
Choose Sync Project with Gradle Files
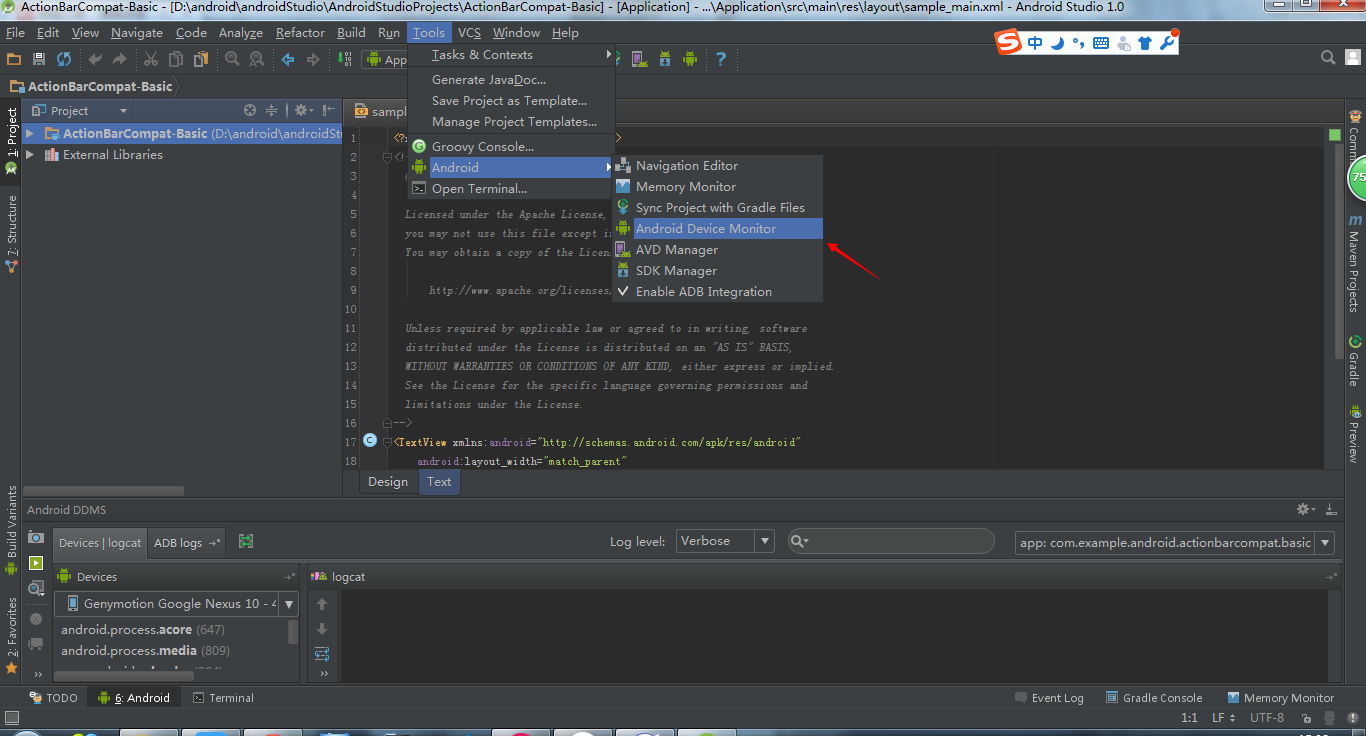[x=717, y=208]
